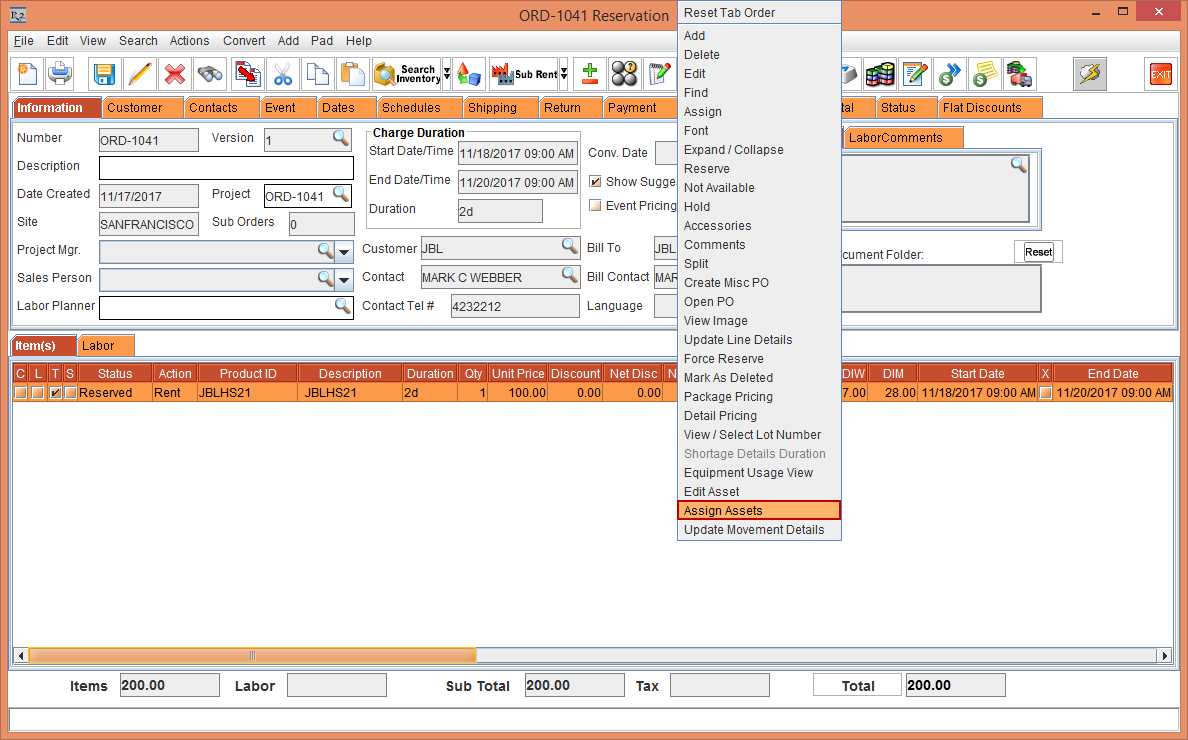This screenshot has width=1188, height=740.
Task: Click the Save floppy disk icon
Action: click(104, 74)
